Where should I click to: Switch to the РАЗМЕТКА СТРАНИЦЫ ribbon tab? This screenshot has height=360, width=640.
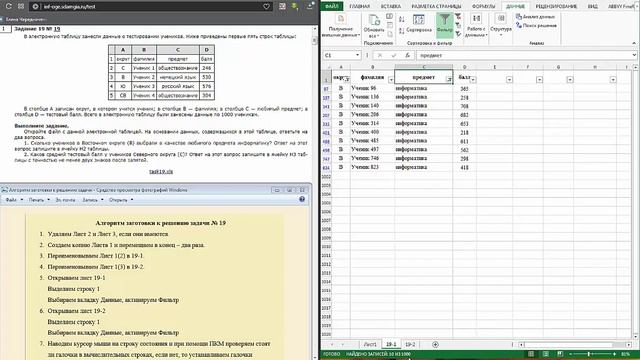coord(436,6)
